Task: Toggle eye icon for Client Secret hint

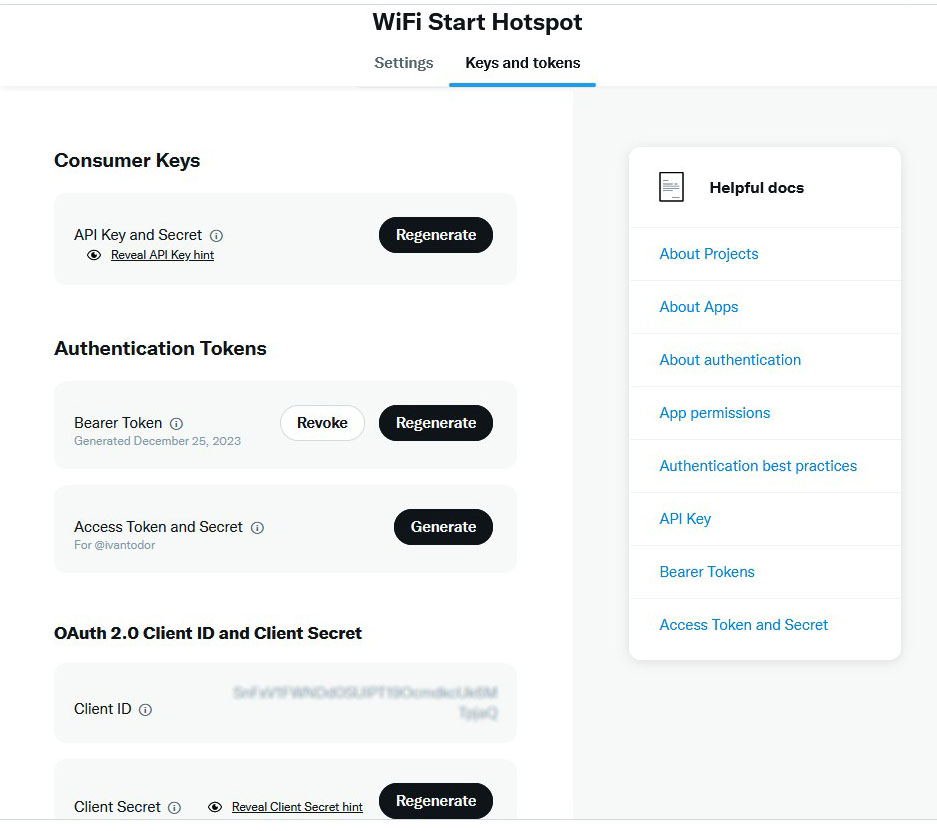Action: click(x=215, y=807)
